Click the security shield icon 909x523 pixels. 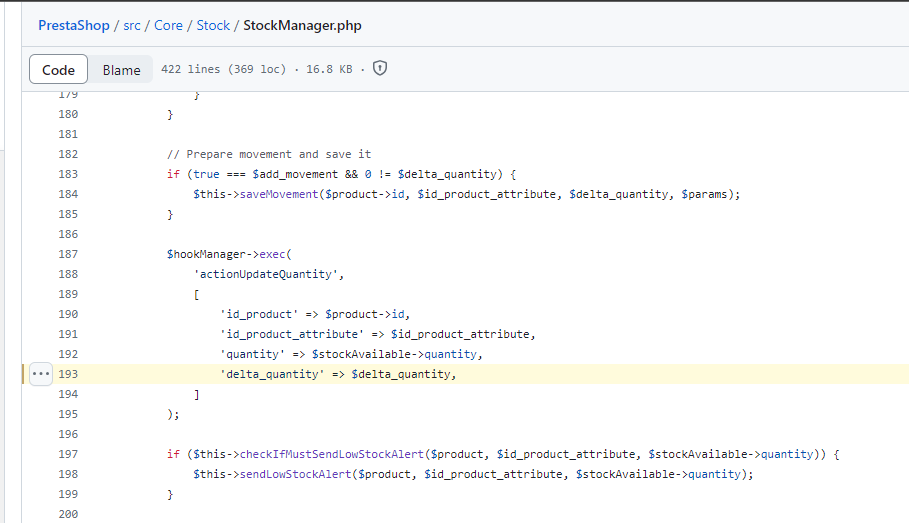[380, 68]
